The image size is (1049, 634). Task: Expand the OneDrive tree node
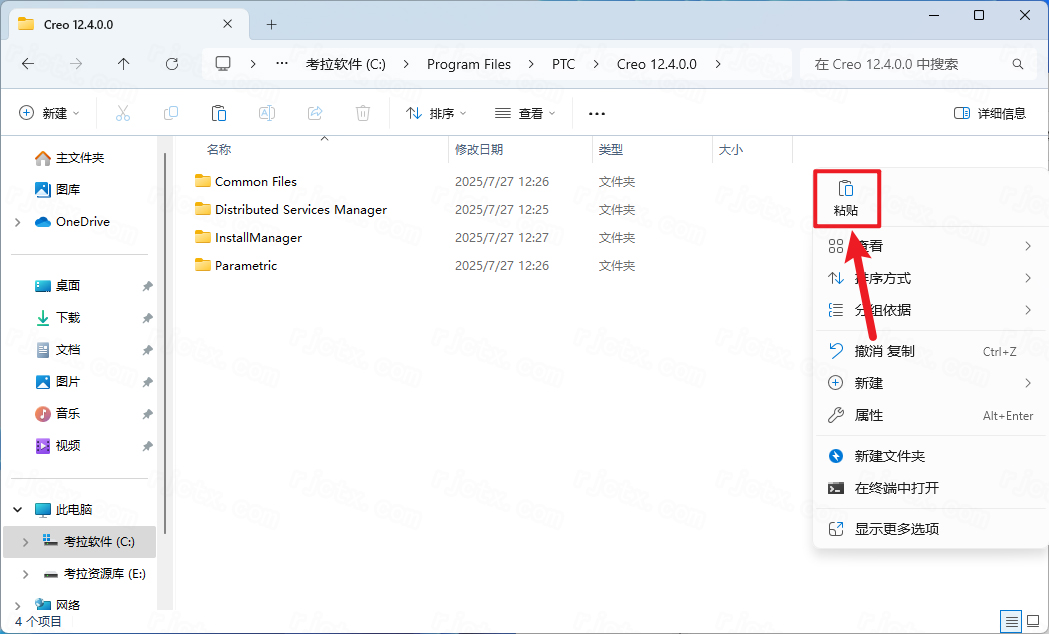[18, 222]
